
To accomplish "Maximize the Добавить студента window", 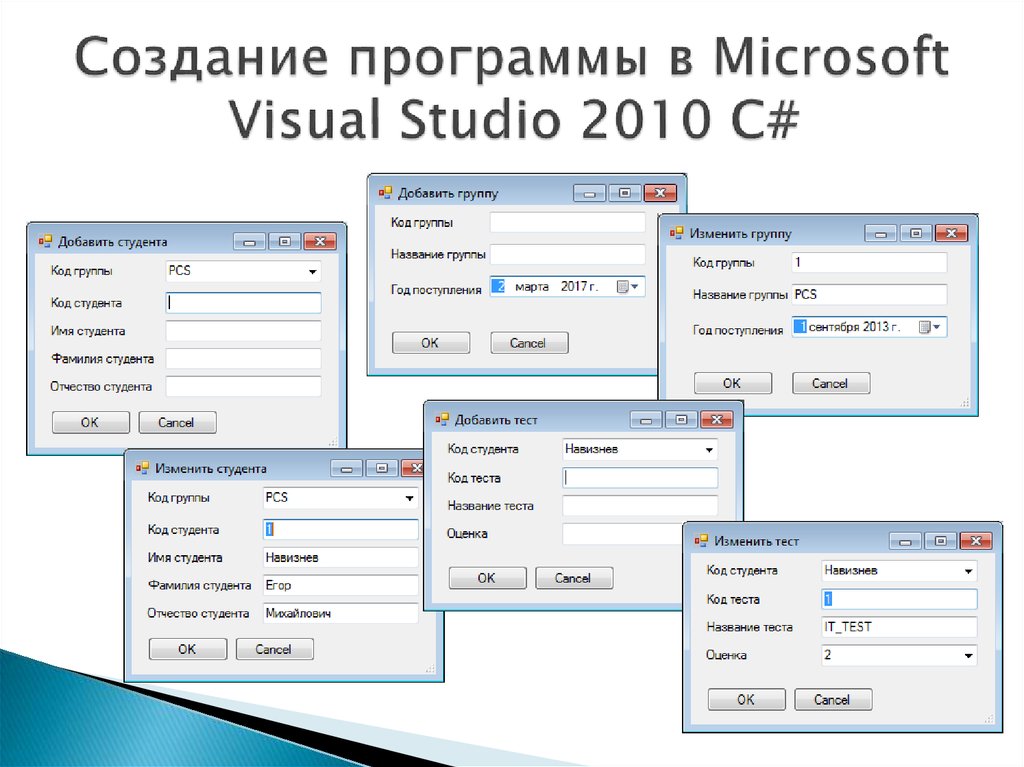I will pyautogui.click(x=285, y=242).
